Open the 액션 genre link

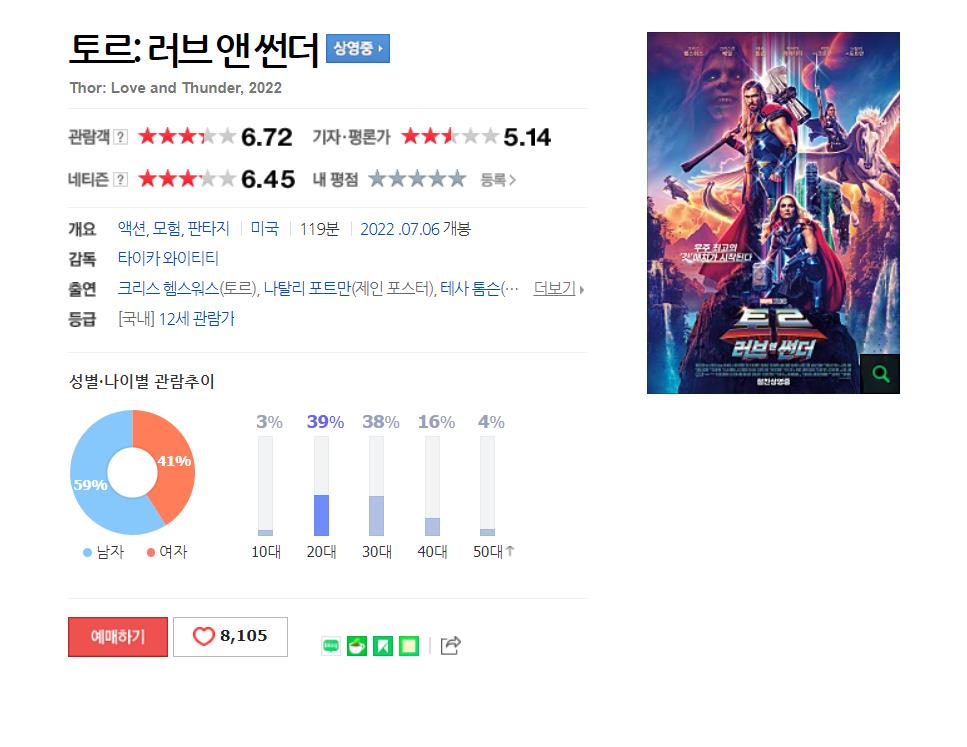point(132,229)
